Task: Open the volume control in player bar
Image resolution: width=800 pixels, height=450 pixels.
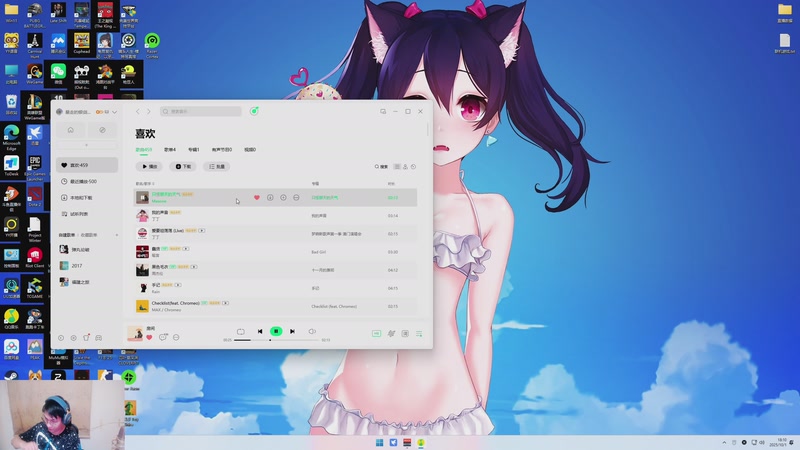Action: 312,331
